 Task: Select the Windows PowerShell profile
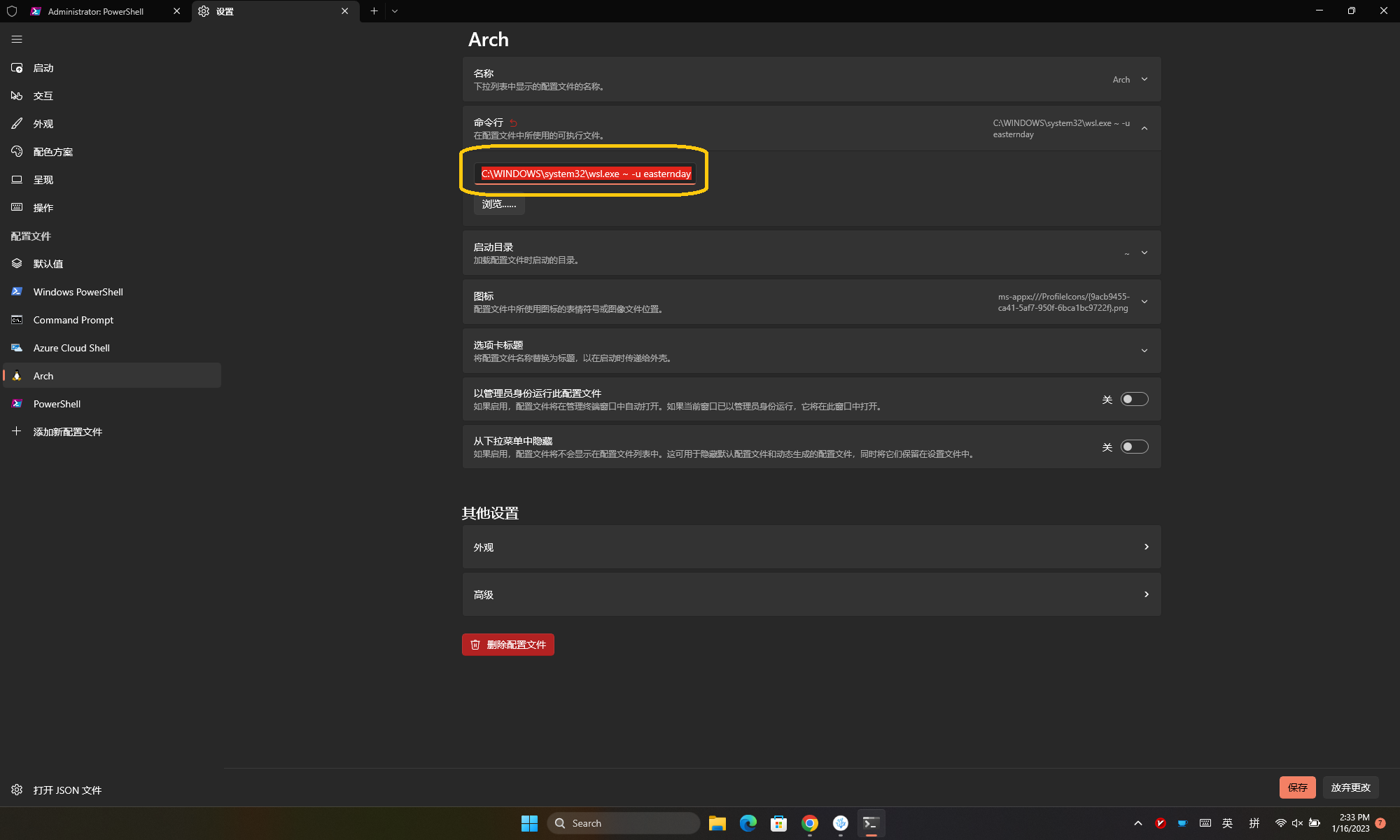(x=112, y=292)
